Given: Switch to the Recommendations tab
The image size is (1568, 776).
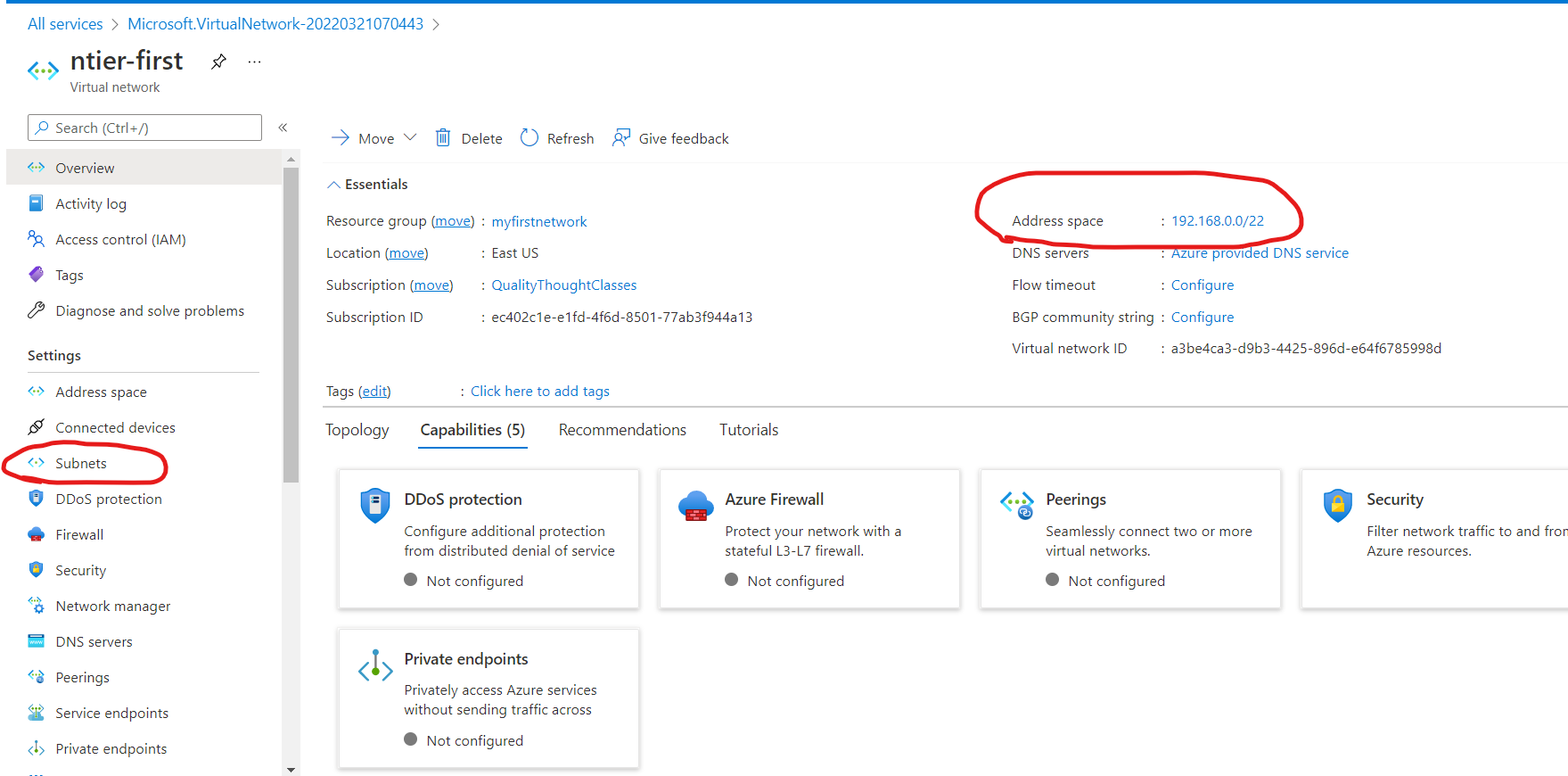Looking at the screenshot, I should [622, 430].
